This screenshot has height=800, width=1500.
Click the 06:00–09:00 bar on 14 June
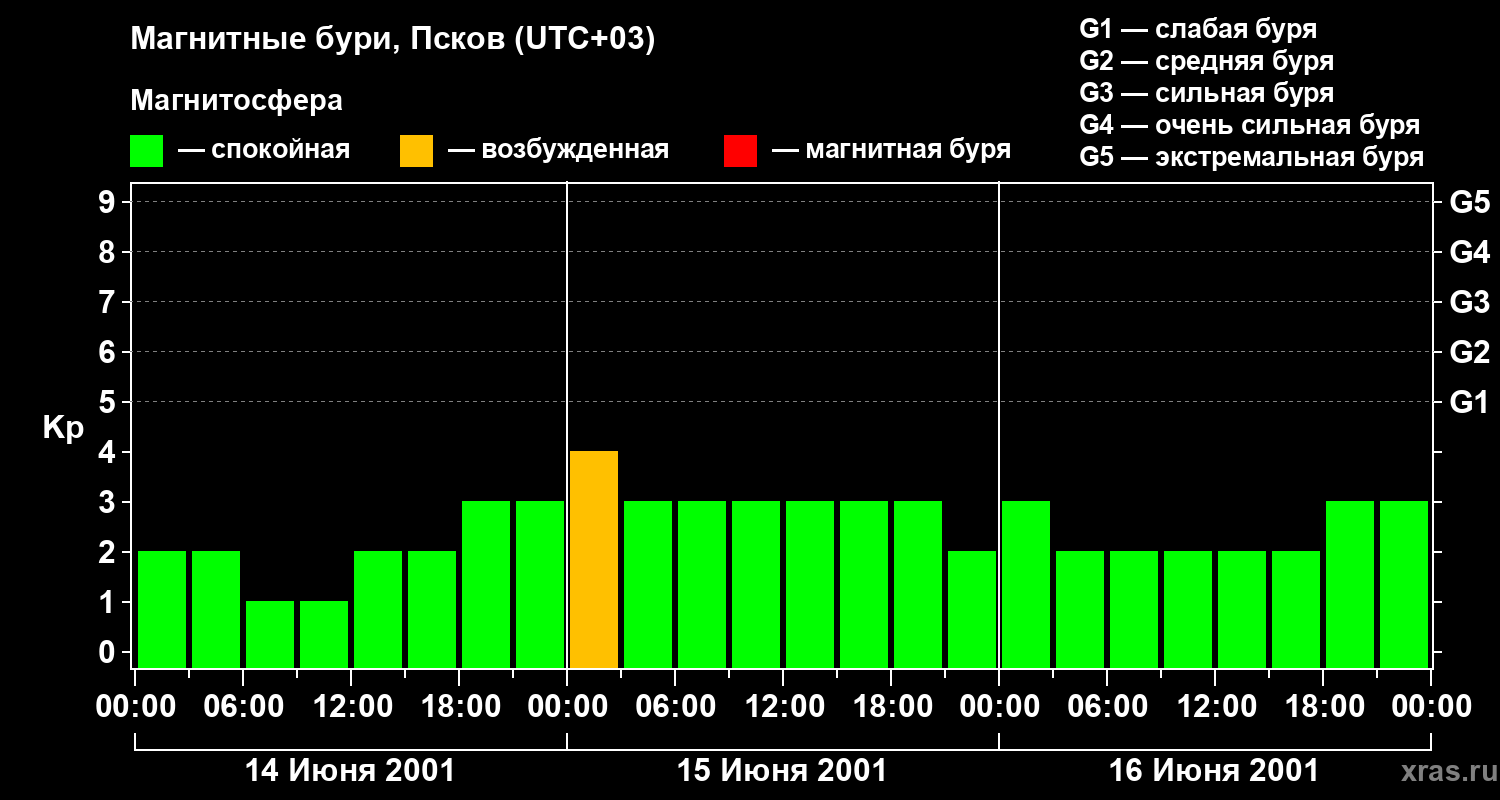[270, 634]
